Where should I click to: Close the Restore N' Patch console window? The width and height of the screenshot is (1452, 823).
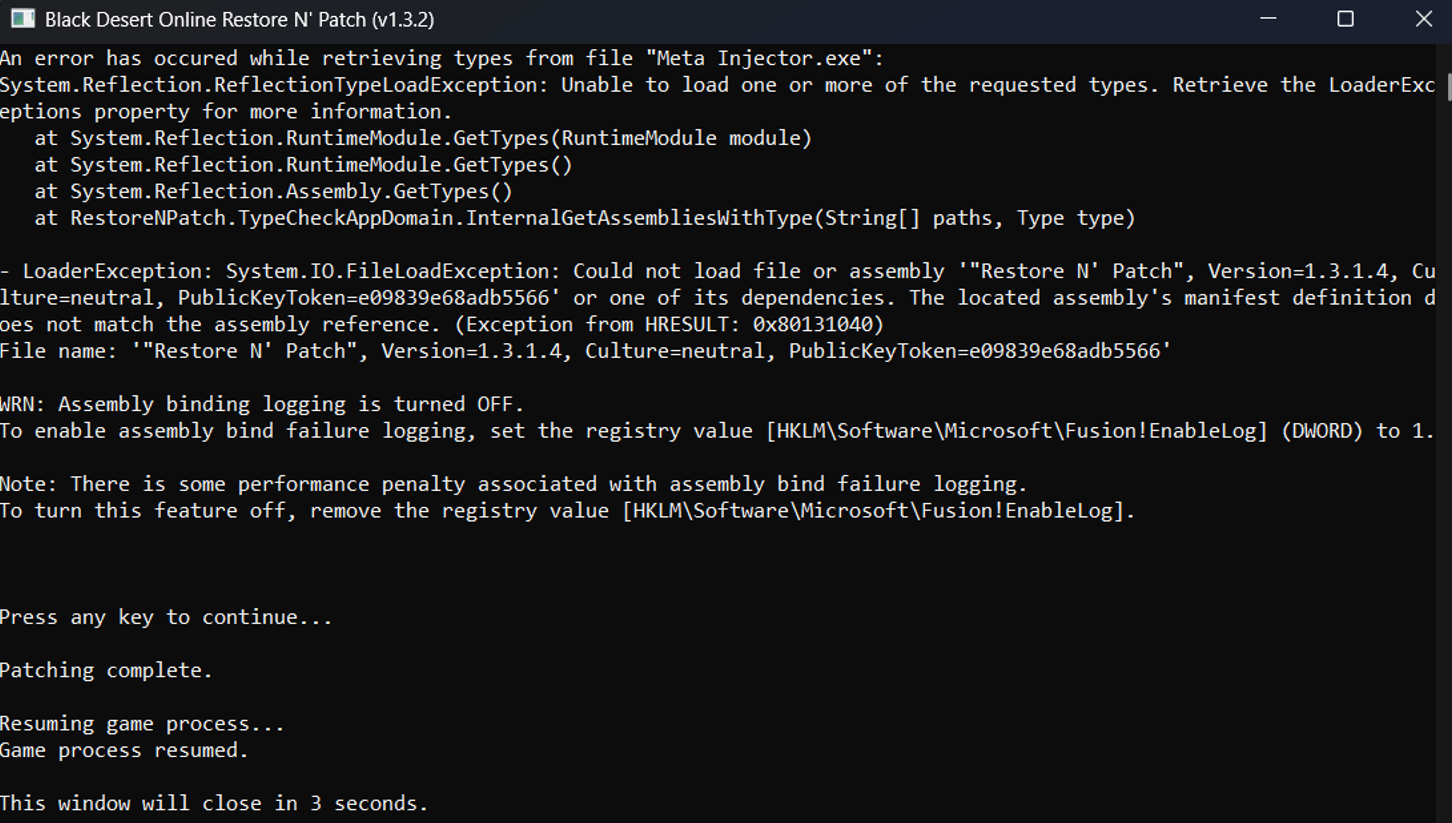tap(1423, 19)
